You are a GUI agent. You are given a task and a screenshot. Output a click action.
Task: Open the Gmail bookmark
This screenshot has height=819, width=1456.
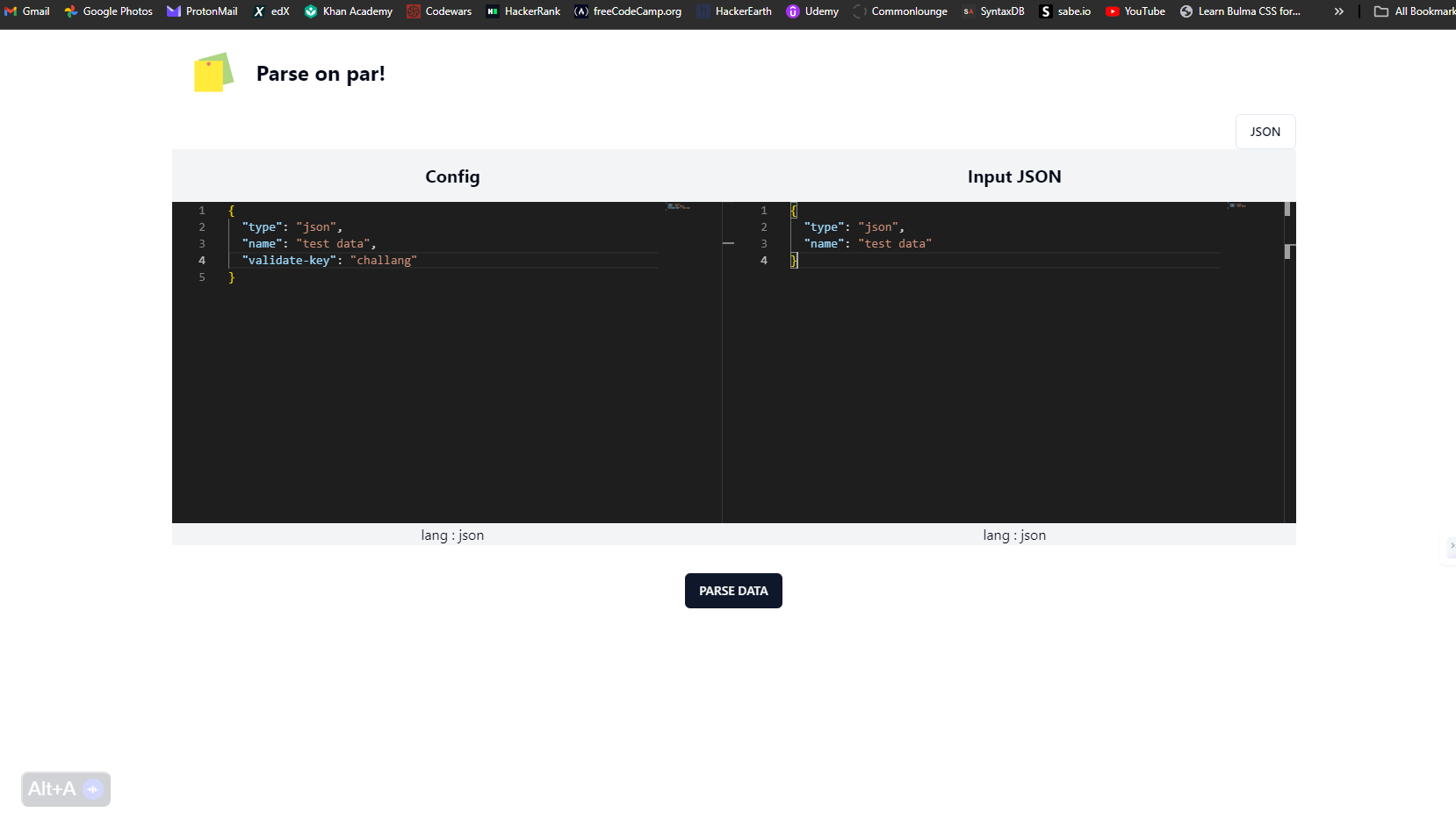pos(26,11)
